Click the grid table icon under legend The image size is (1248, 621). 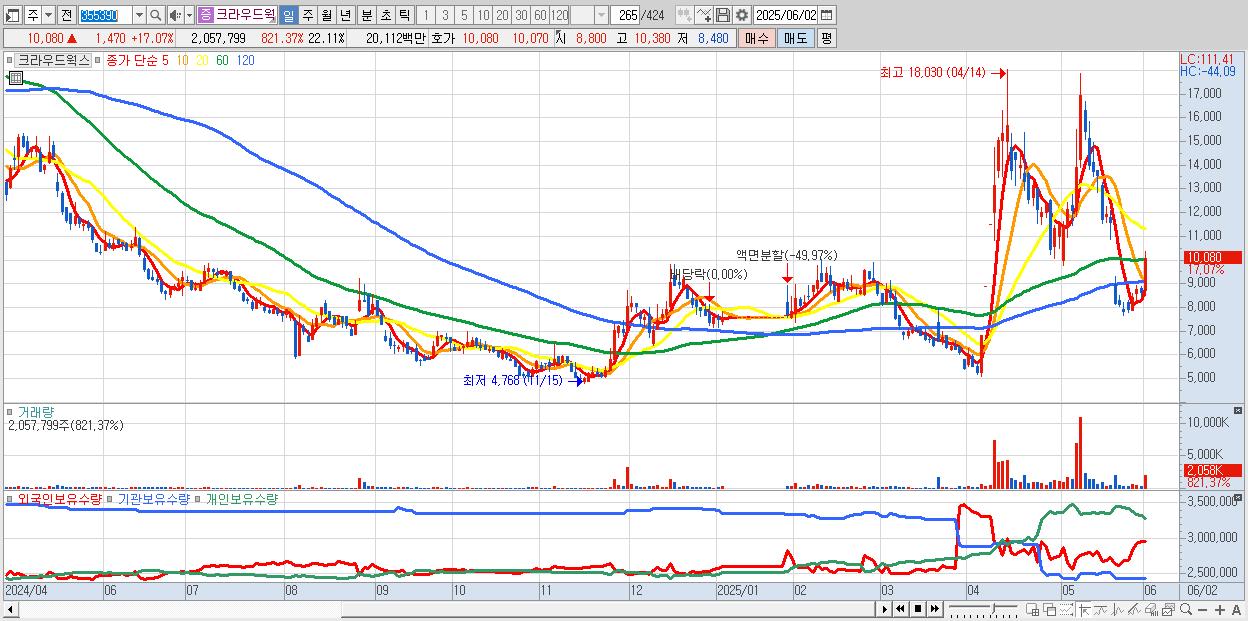click(x=16, y=78)
